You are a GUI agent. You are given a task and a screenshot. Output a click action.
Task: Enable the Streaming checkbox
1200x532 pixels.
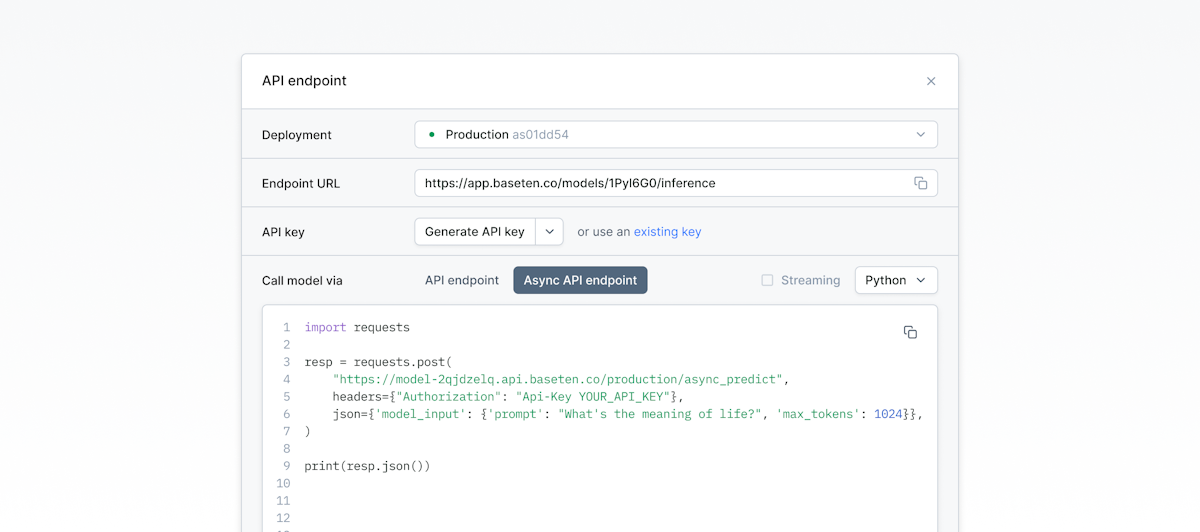768,280
